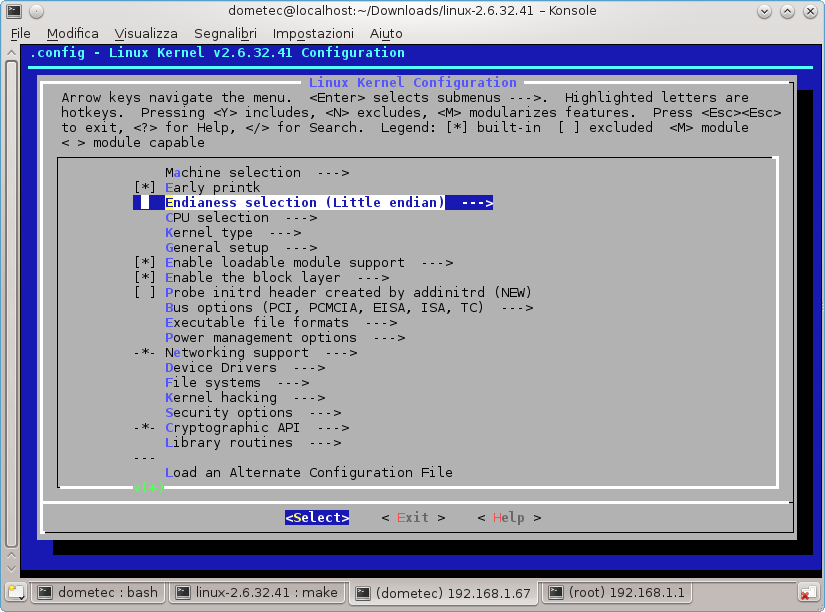The height and width of the screenshot is (612, 825).
Task: Click the terminal icon on linux-2.6.32.41 : make tab
Action: pos(182,592)
